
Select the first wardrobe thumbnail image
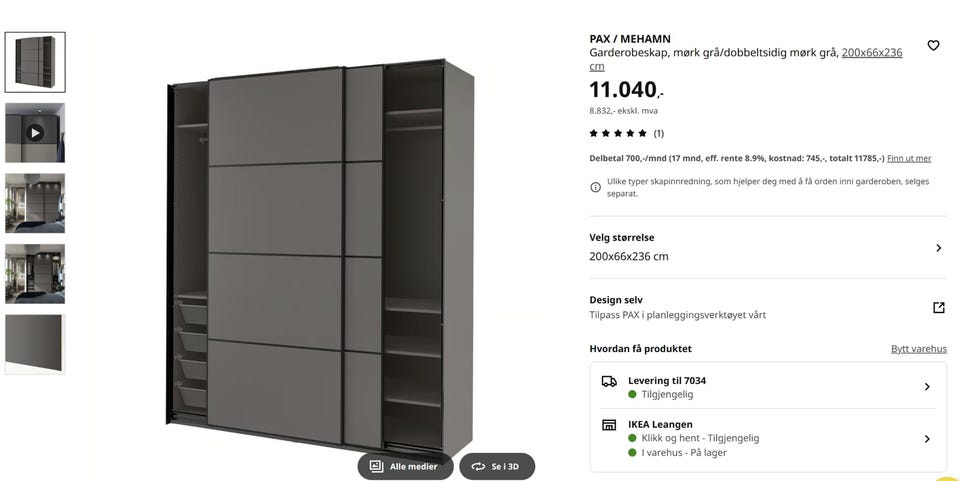35,62
